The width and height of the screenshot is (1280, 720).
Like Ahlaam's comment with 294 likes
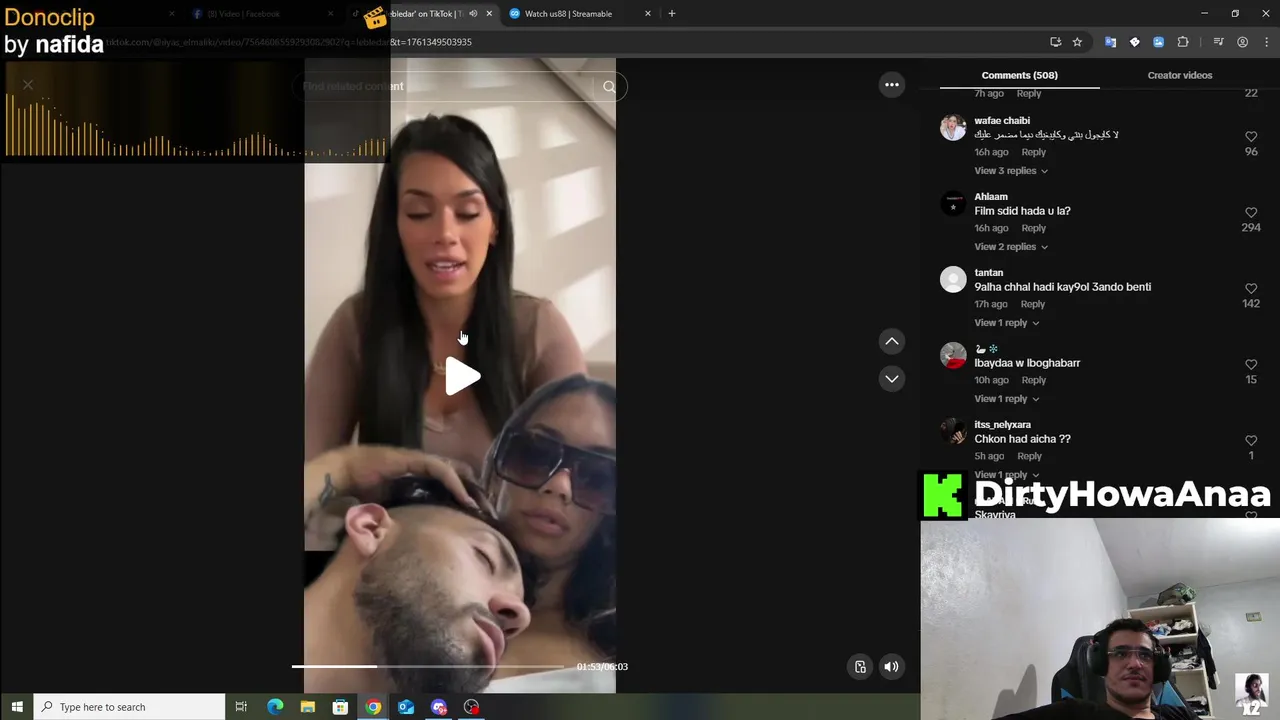tap(1251, 213)
